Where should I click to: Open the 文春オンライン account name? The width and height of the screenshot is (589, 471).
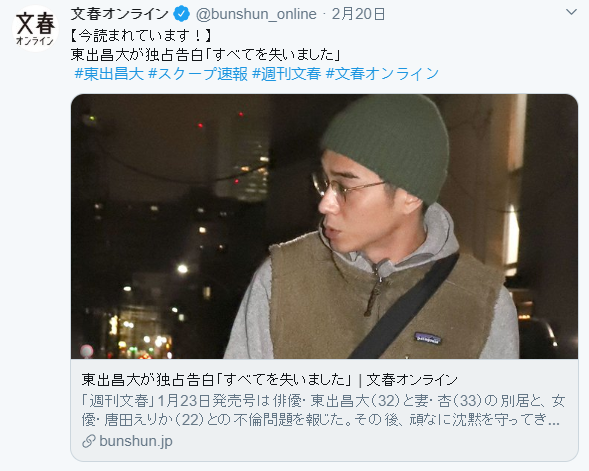pos(119,14)
